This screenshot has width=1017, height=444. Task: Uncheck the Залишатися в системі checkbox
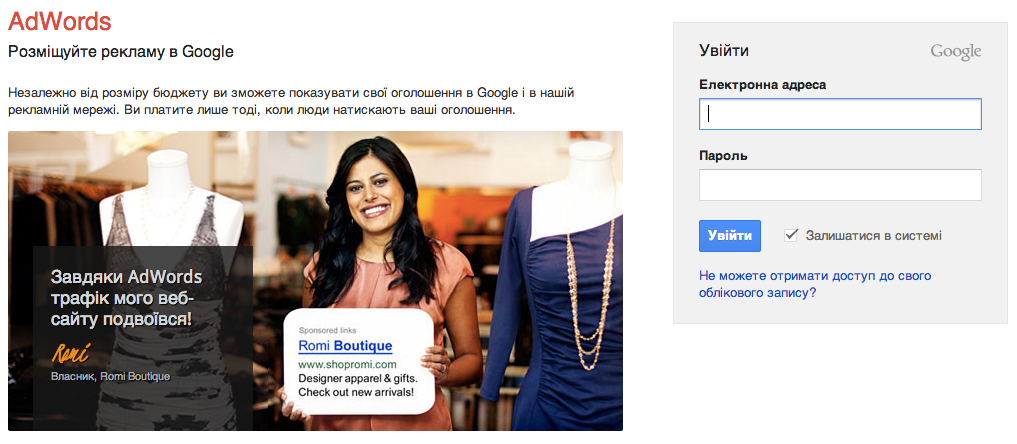791,235
